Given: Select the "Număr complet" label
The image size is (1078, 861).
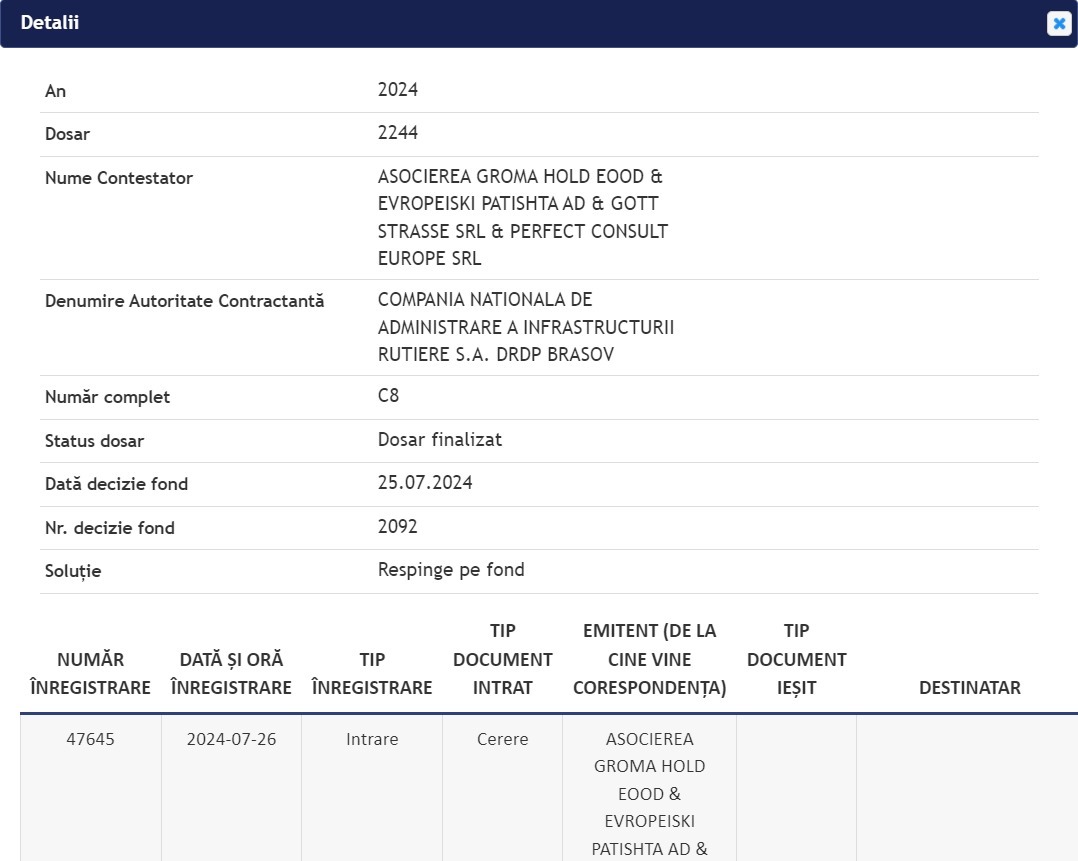Looking at the screenshot, I should click(107, 397).
